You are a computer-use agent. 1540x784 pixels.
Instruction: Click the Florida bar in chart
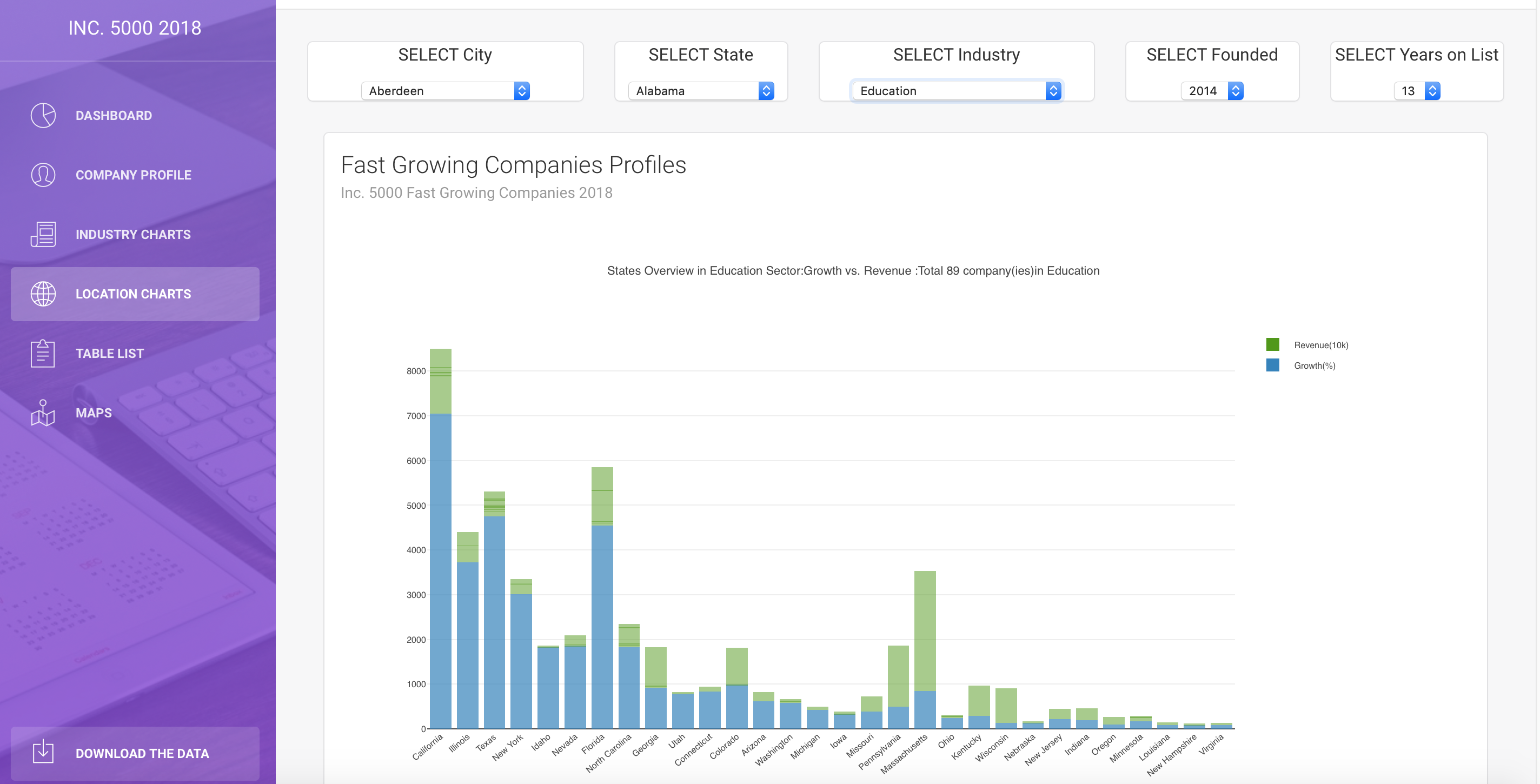(x=602, y=597)
